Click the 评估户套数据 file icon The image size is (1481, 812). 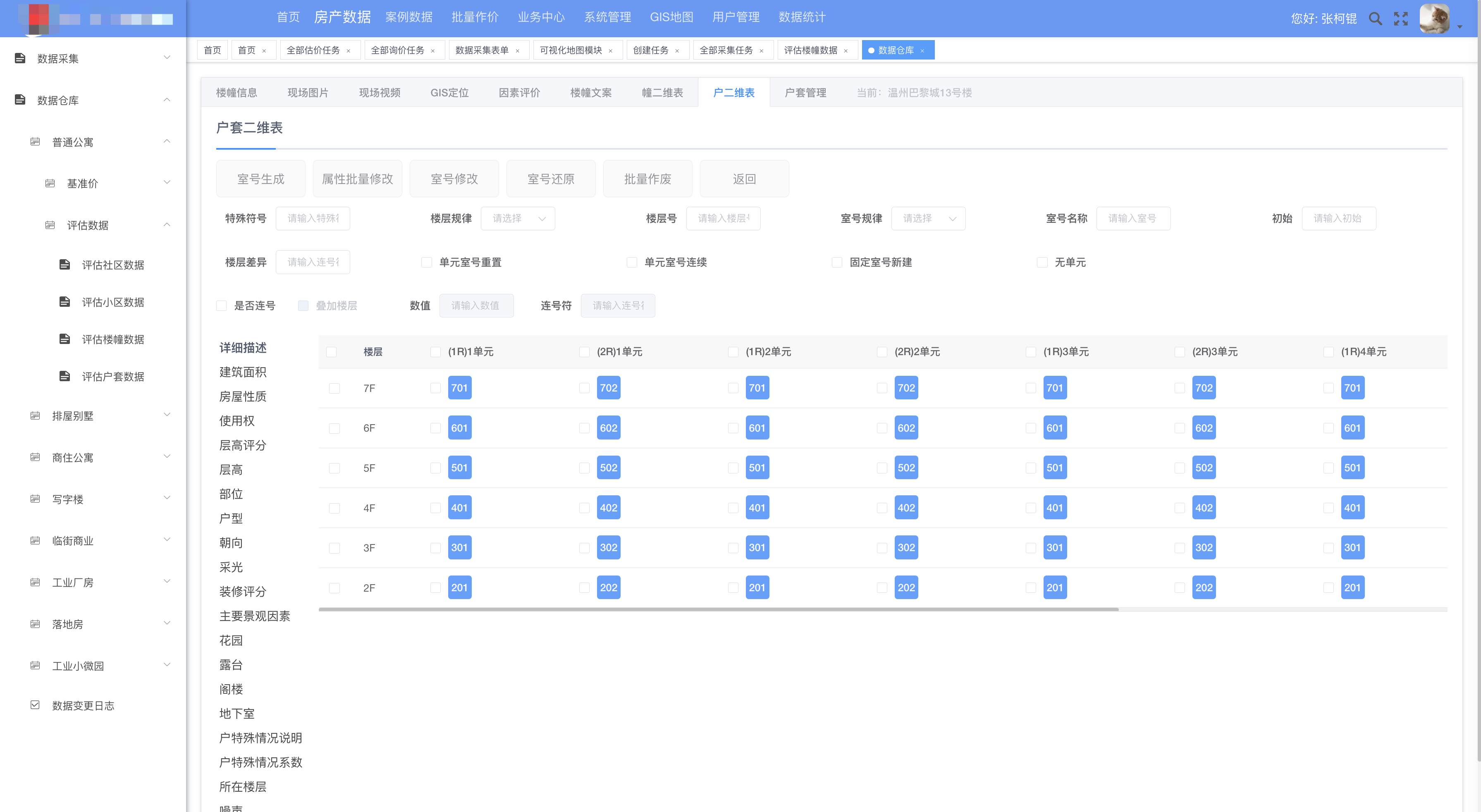(65, 376)
